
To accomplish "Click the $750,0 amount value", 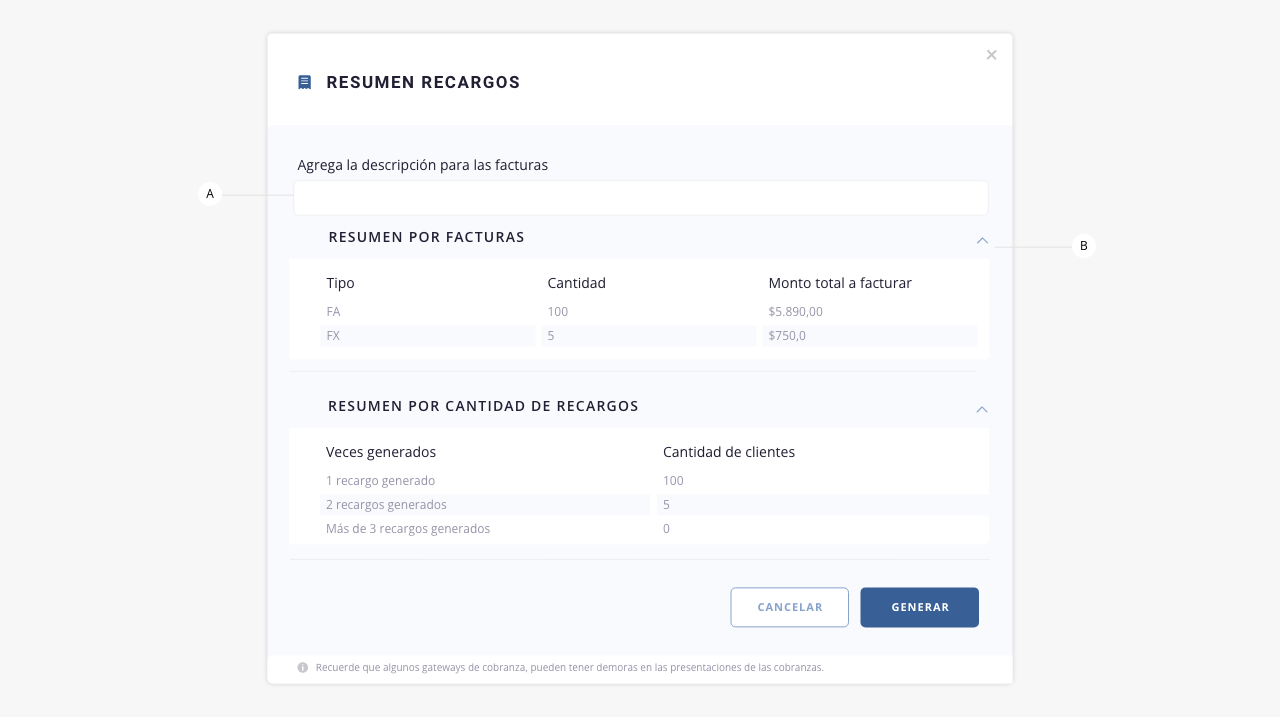I will [x=787, y=336].
